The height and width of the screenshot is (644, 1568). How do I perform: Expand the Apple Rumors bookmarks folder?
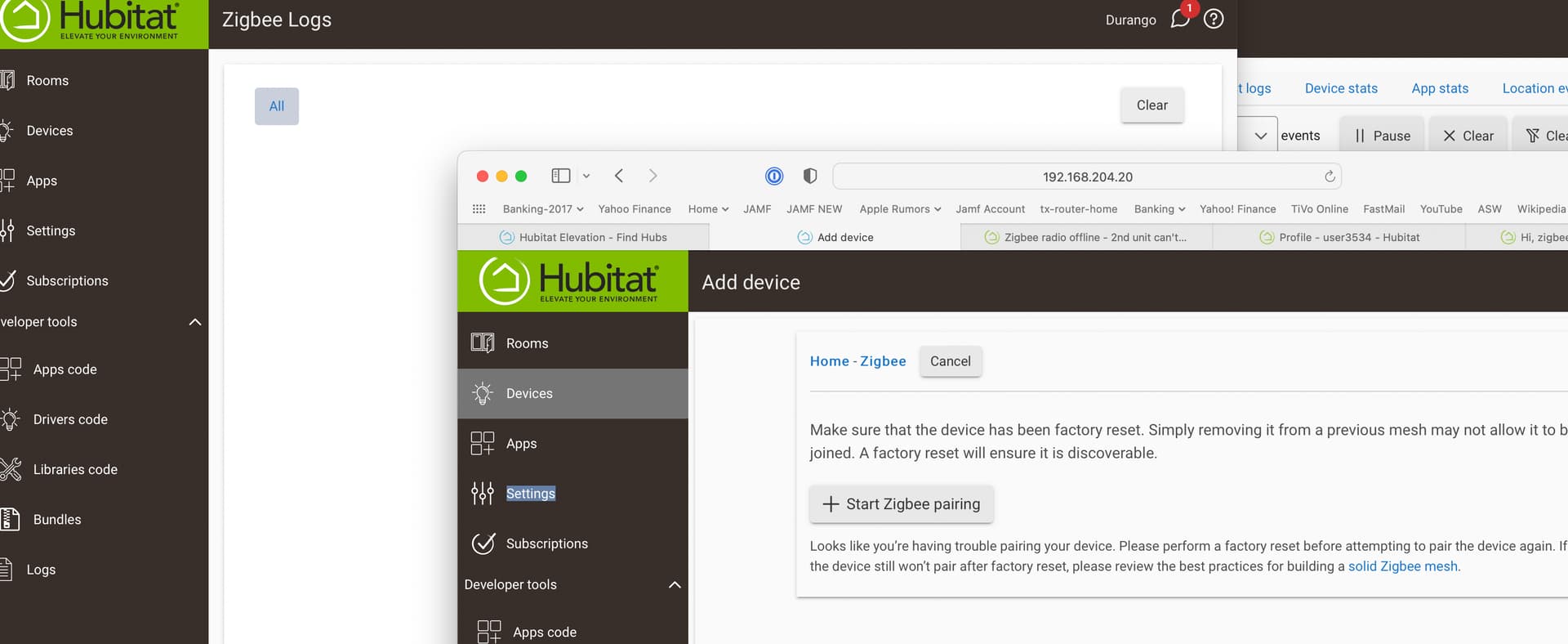[900, 209]
